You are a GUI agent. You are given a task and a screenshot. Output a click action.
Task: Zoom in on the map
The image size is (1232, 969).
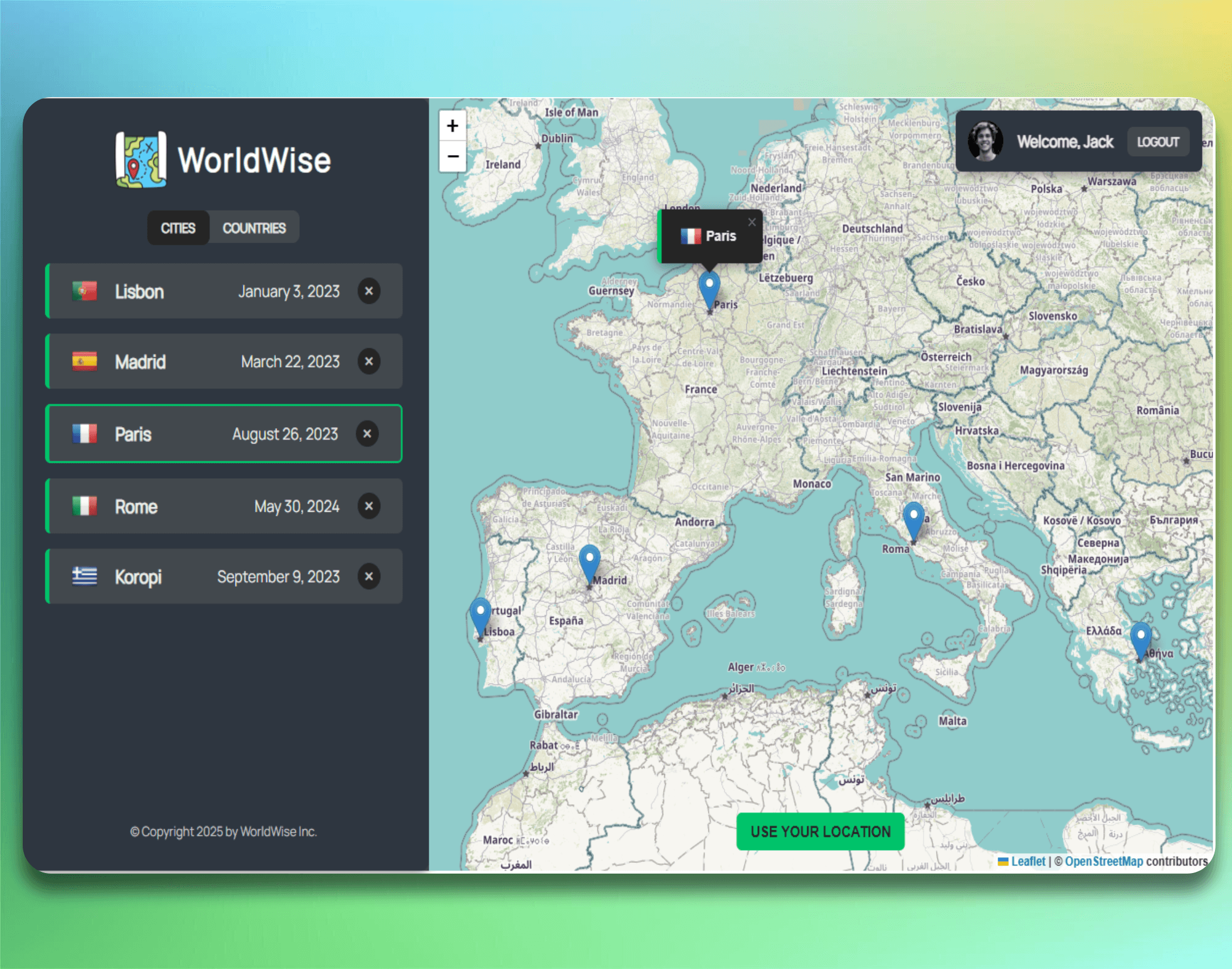point(452,126)
